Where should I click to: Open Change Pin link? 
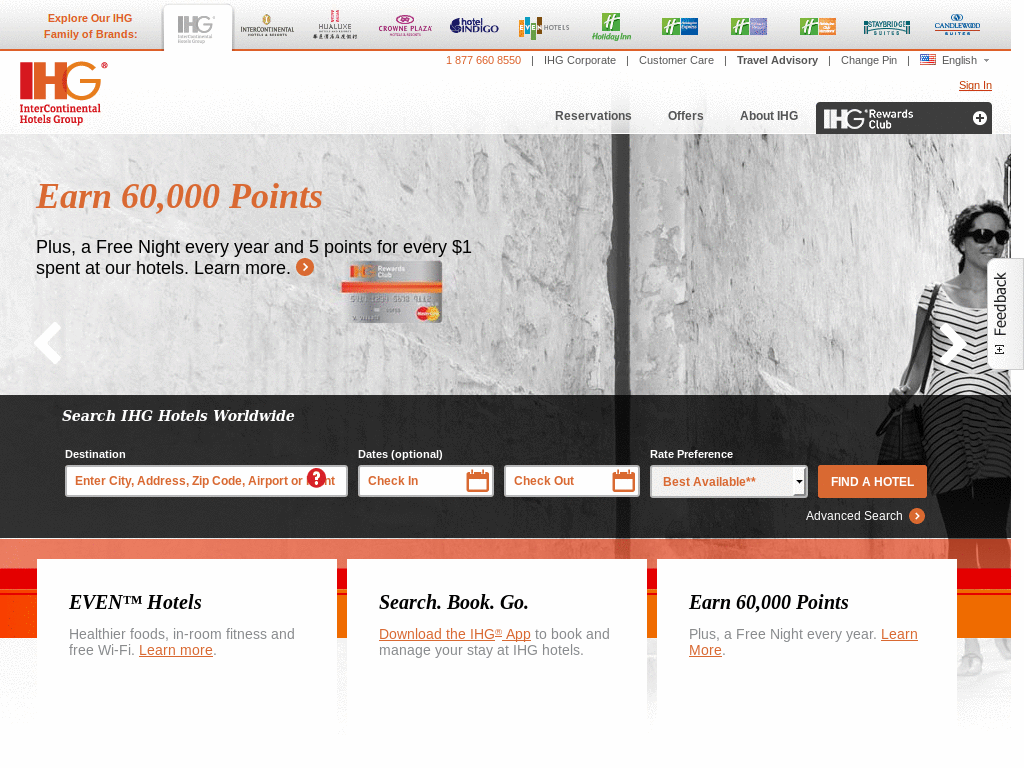click(869, 60)
